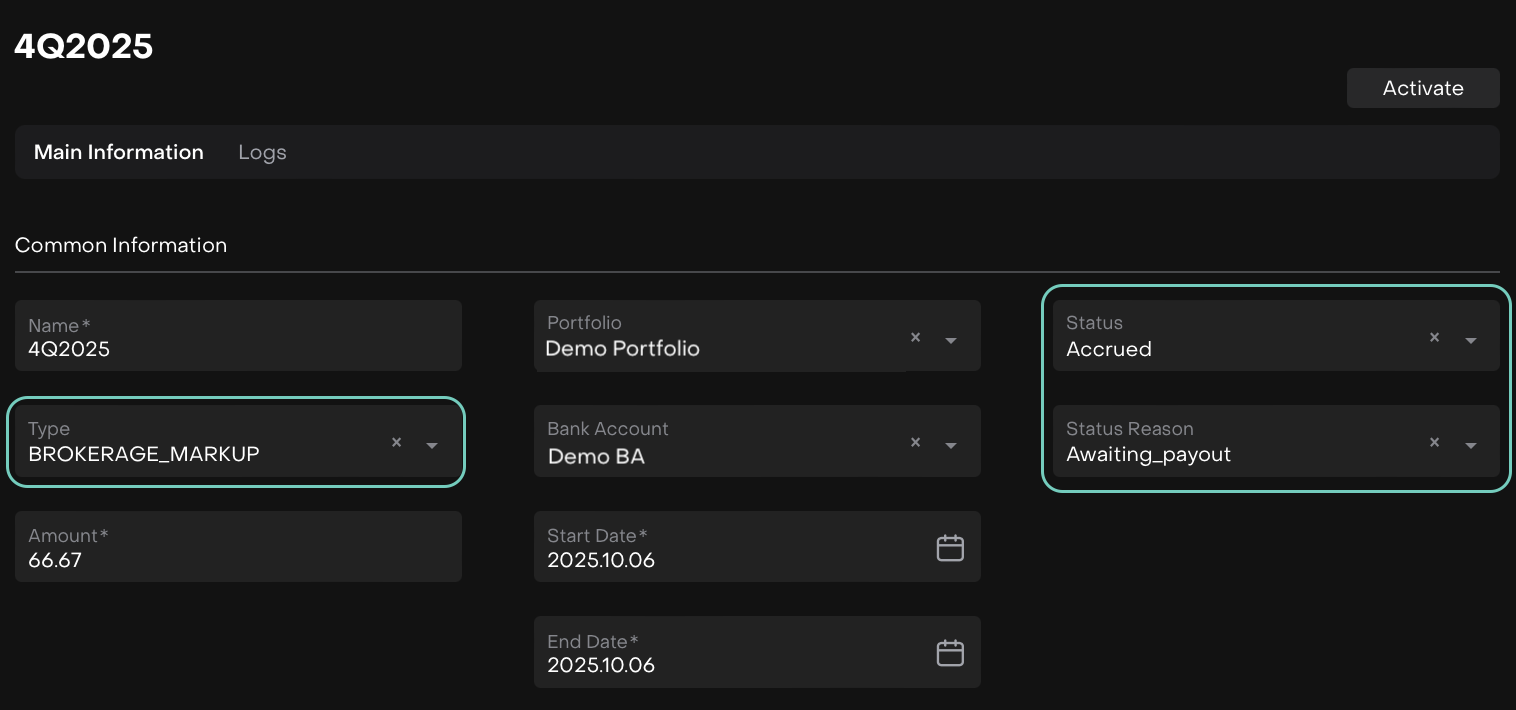Clear the Status field value
The image size is (1516, 710).
[1434, 338]
